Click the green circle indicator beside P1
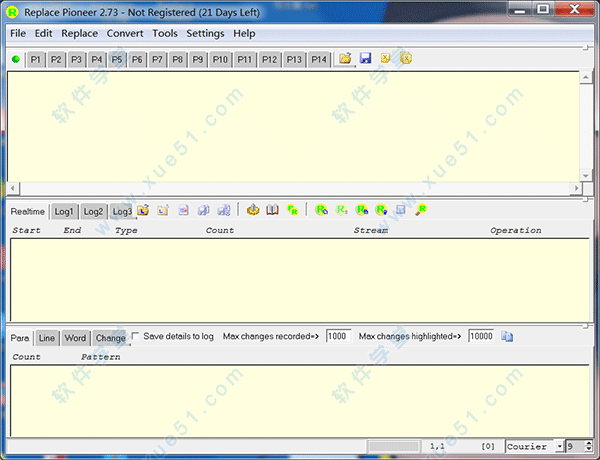600x460 pixels. click(16, 59)
